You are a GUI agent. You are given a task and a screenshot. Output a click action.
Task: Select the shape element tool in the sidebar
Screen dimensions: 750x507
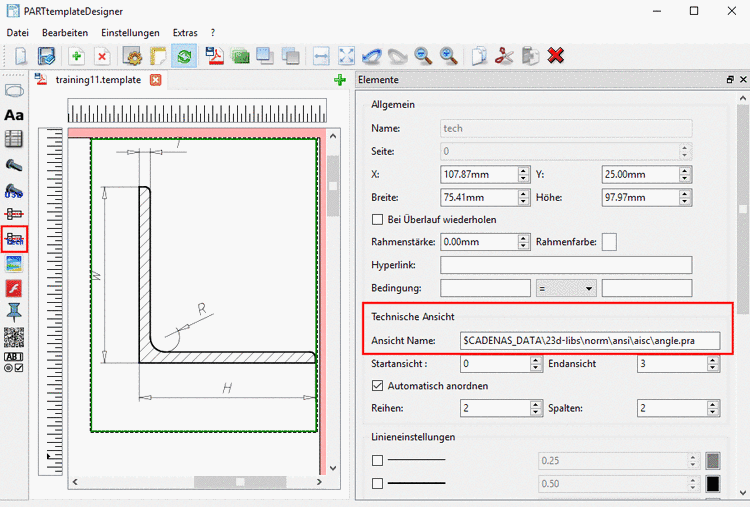click(x=14, y=90)
